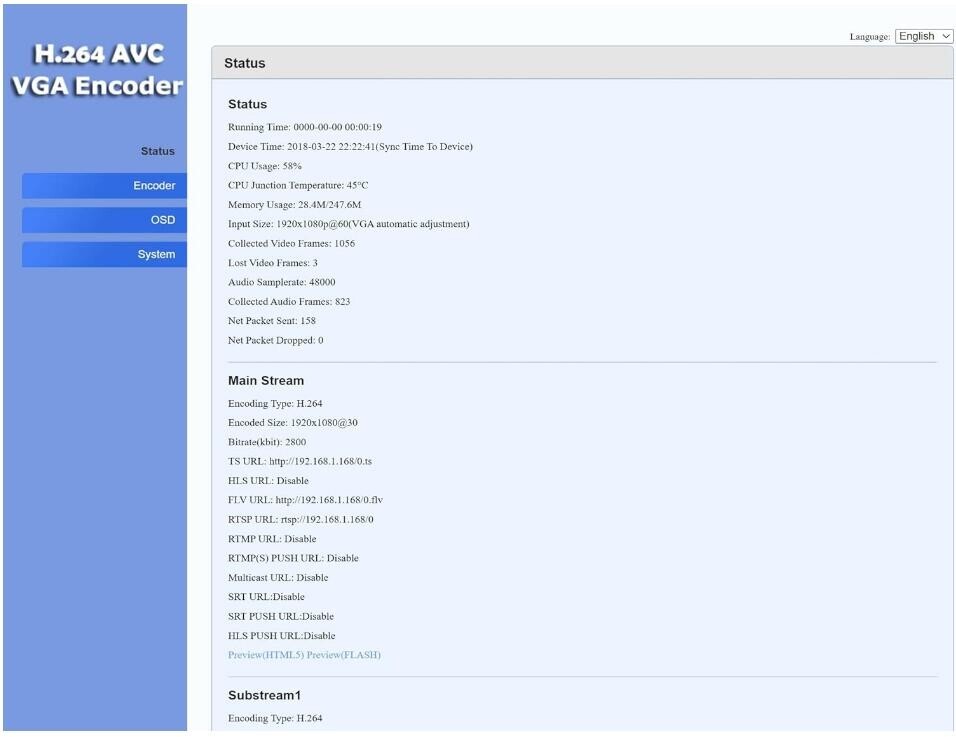Image resolution: width=956 pixels, height=737 pixels.
Task: Click the Substream1 section heading
Action: [264, 695]
